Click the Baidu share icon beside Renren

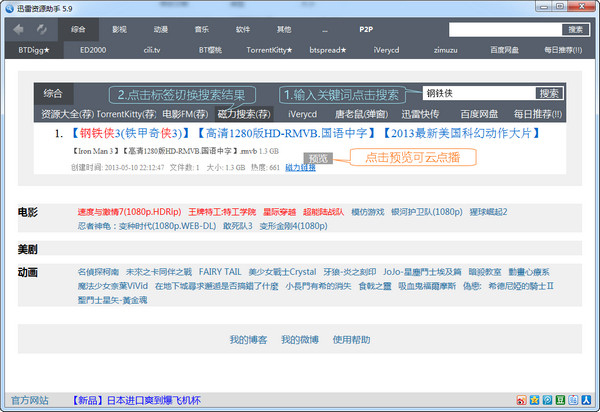point(573,400)
